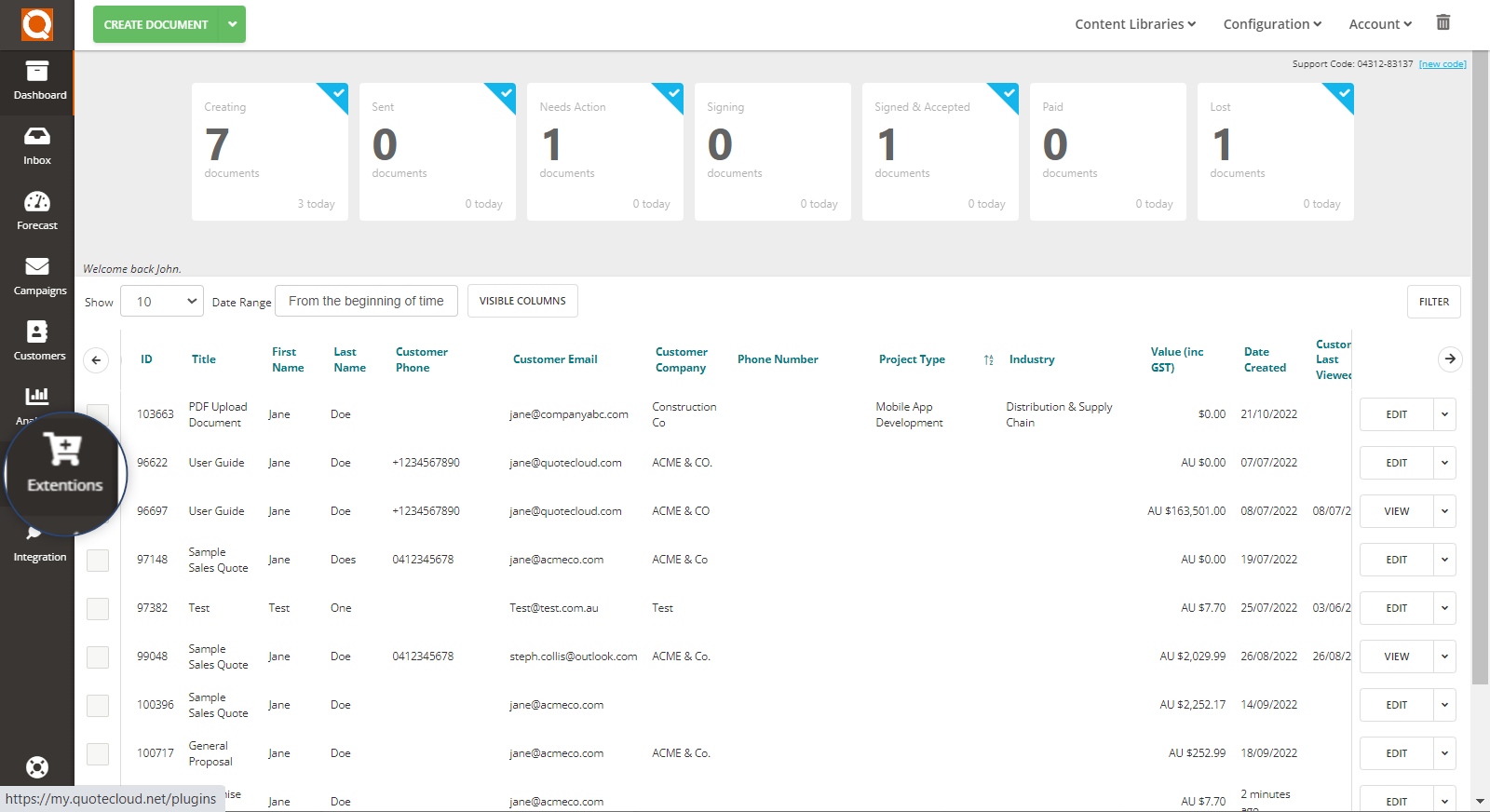The height and width of the screenshot is (812, 1490).
Task: Click the QuoteCloud logo icon
Action: [37, 24]
